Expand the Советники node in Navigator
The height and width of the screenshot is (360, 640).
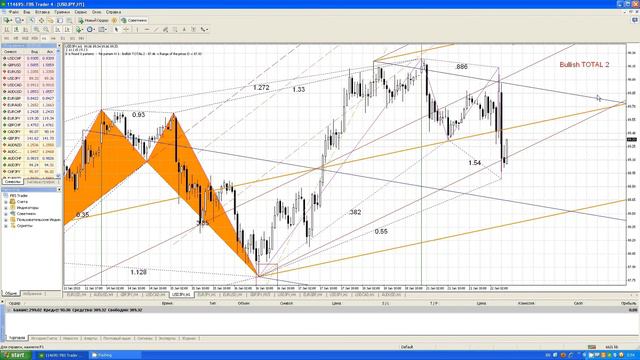point(6,213)
